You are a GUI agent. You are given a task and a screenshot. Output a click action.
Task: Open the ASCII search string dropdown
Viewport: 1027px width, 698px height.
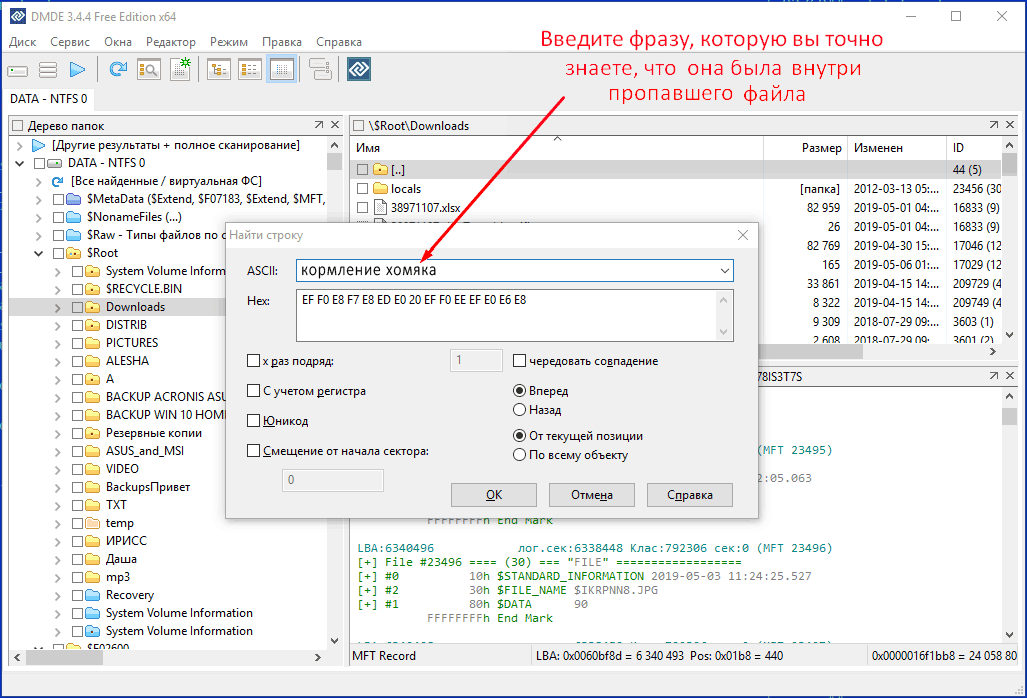(724, 271)
